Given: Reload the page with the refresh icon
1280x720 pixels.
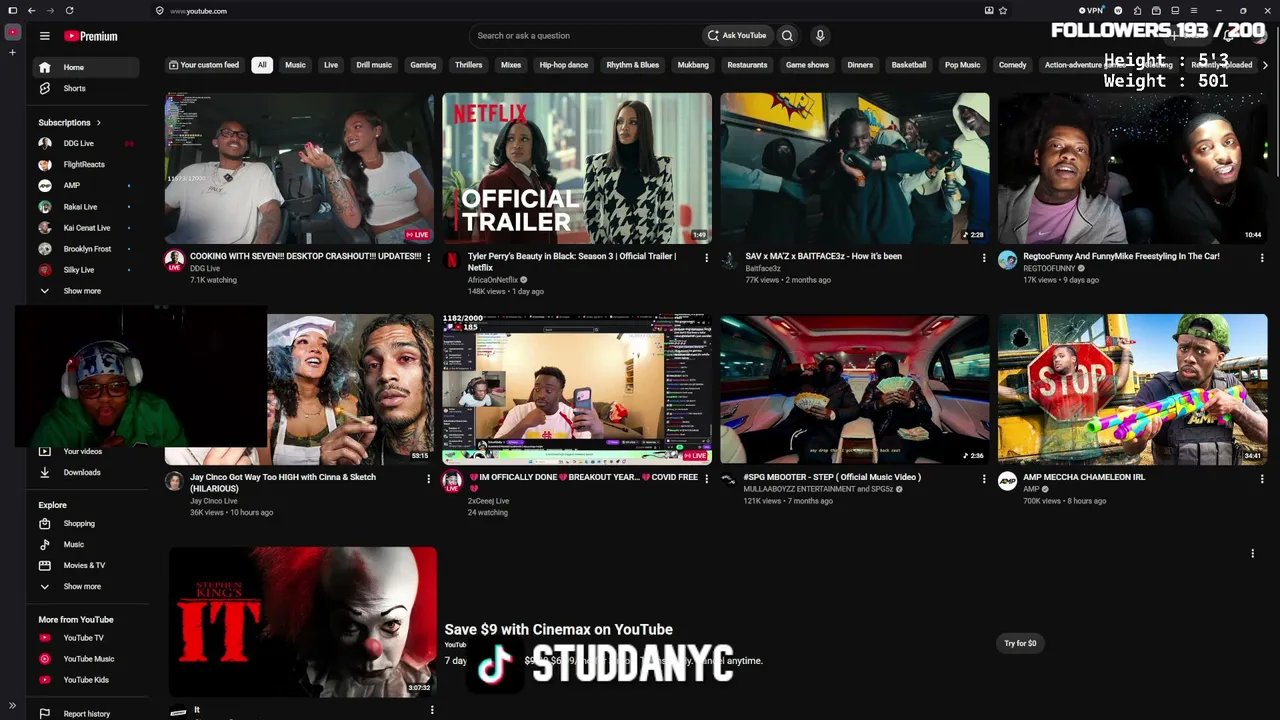Looking at the screenshot, I should click(69, 10).
